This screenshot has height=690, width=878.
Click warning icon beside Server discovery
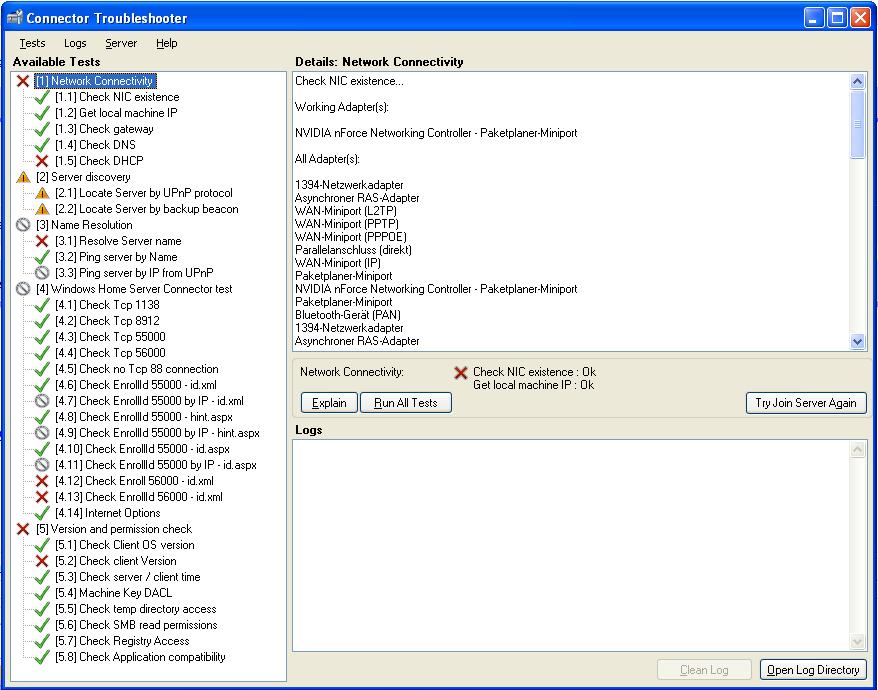pos(23,178)
